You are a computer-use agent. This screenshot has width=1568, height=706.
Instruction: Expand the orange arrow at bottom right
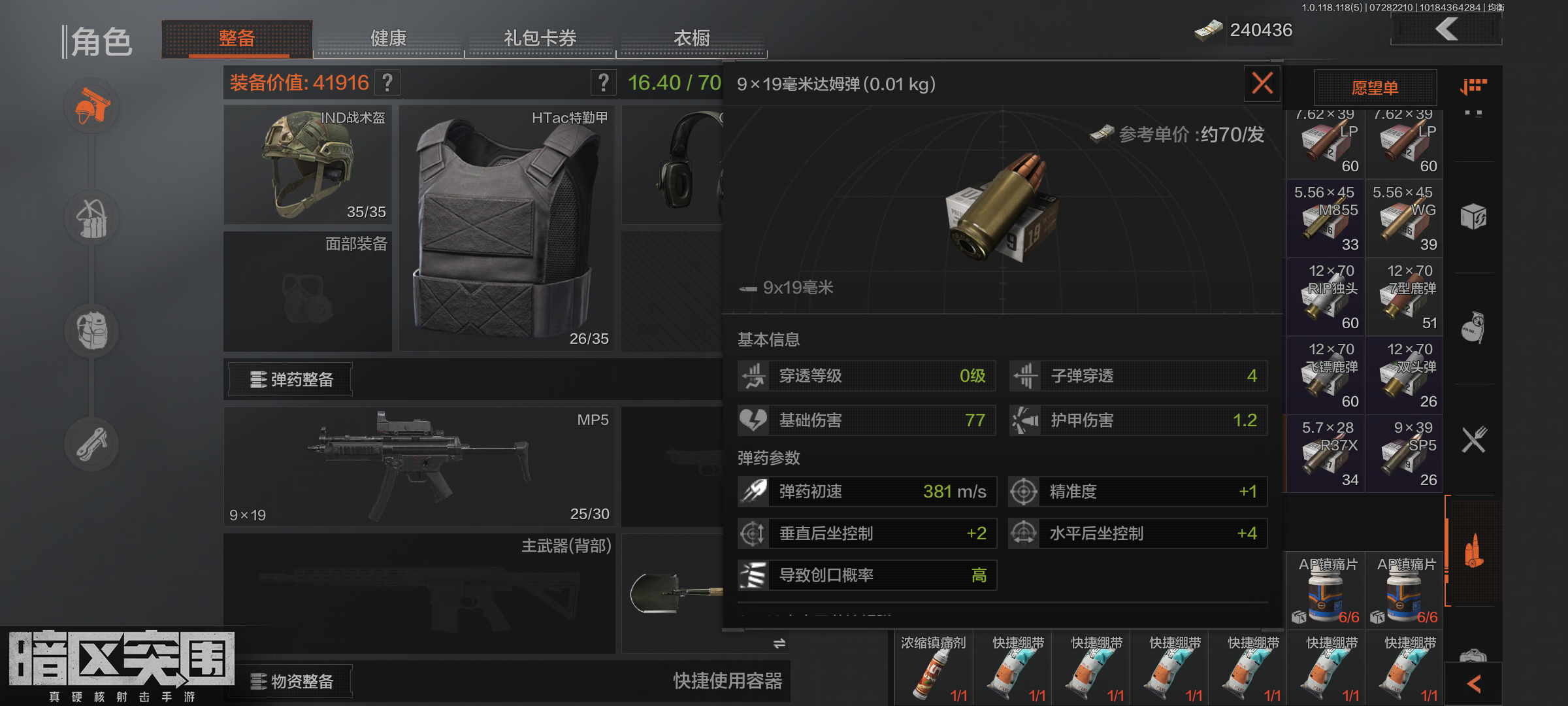(1473, 684)
